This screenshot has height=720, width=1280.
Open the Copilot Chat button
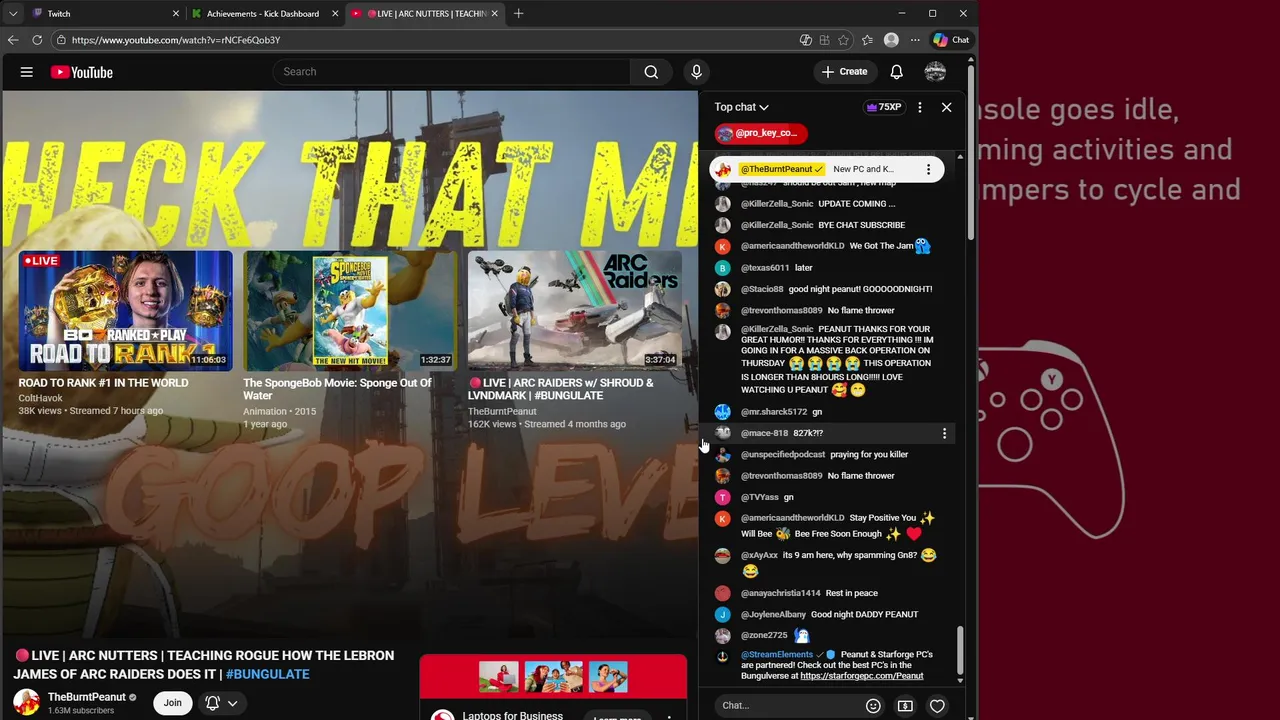tap(951, 40)
